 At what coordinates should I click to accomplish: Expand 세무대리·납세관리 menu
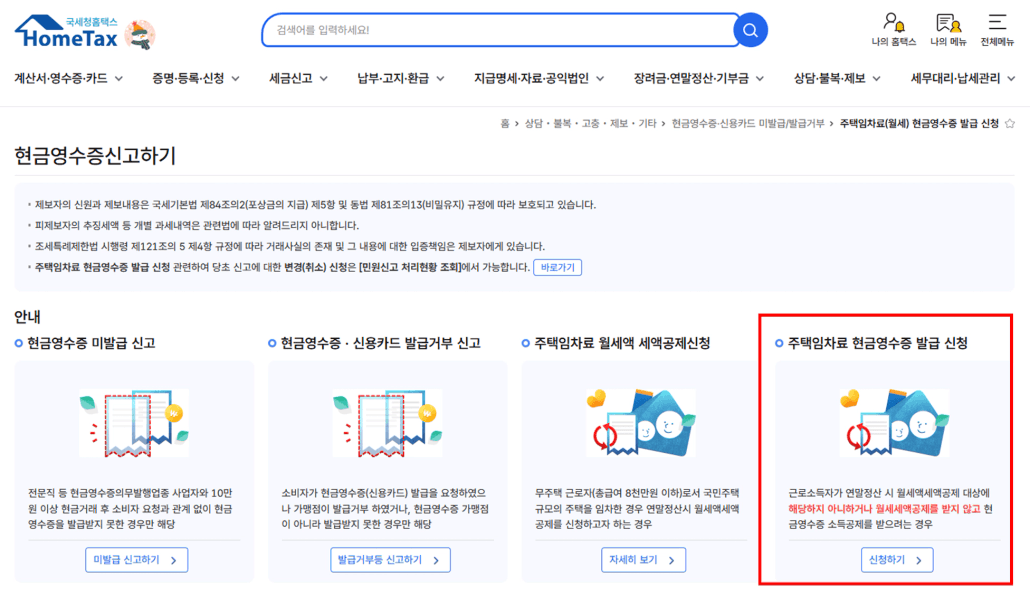pos(962,78)
